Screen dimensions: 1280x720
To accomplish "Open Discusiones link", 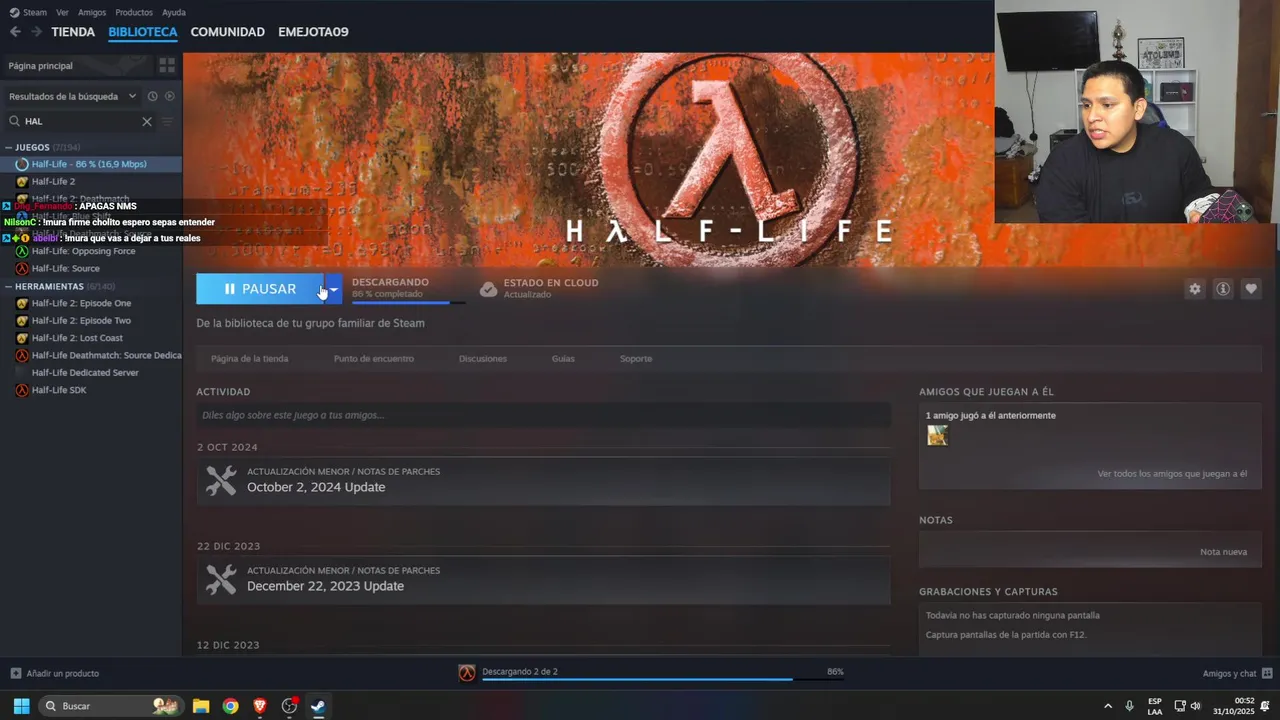I will tap(483, 358).
